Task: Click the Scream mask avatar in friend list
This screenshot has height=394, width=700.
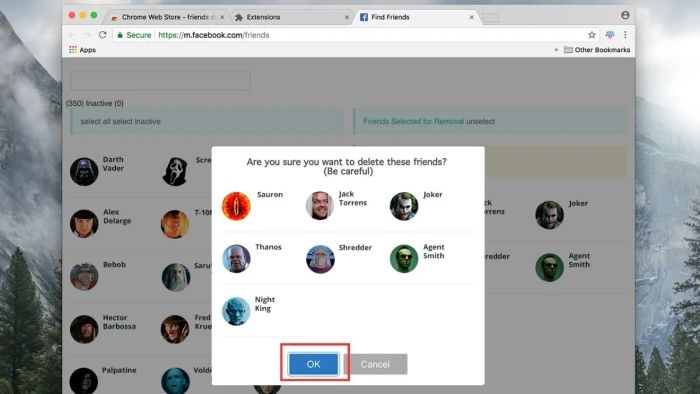Action: click(175, 171)
